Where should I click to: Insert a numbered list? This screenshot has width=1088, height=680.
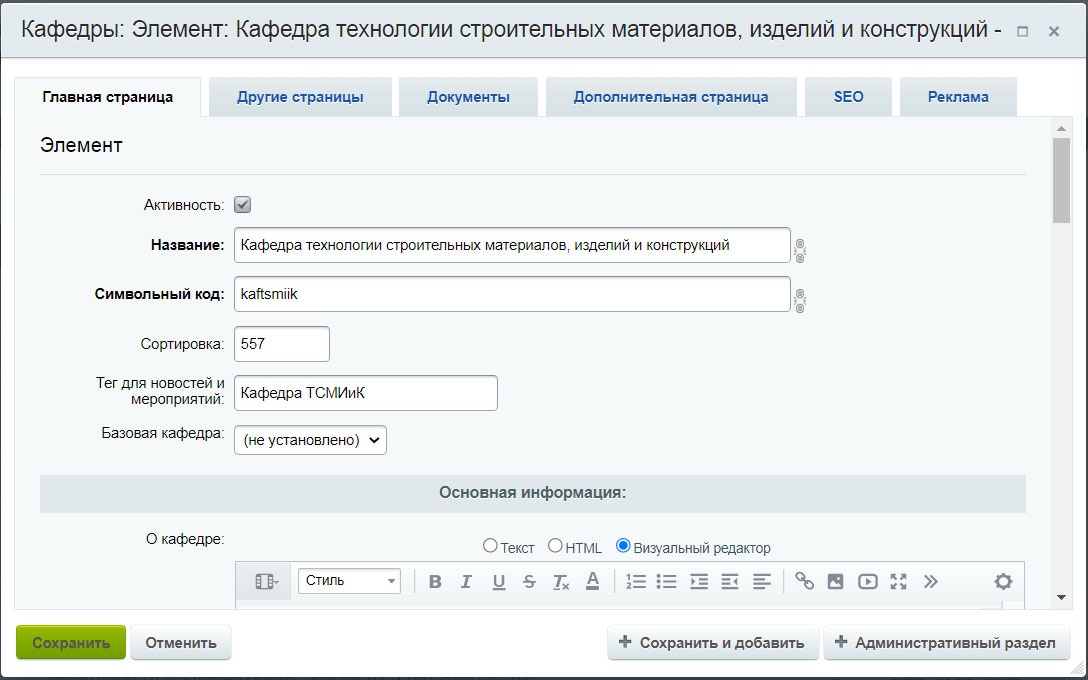636,581
